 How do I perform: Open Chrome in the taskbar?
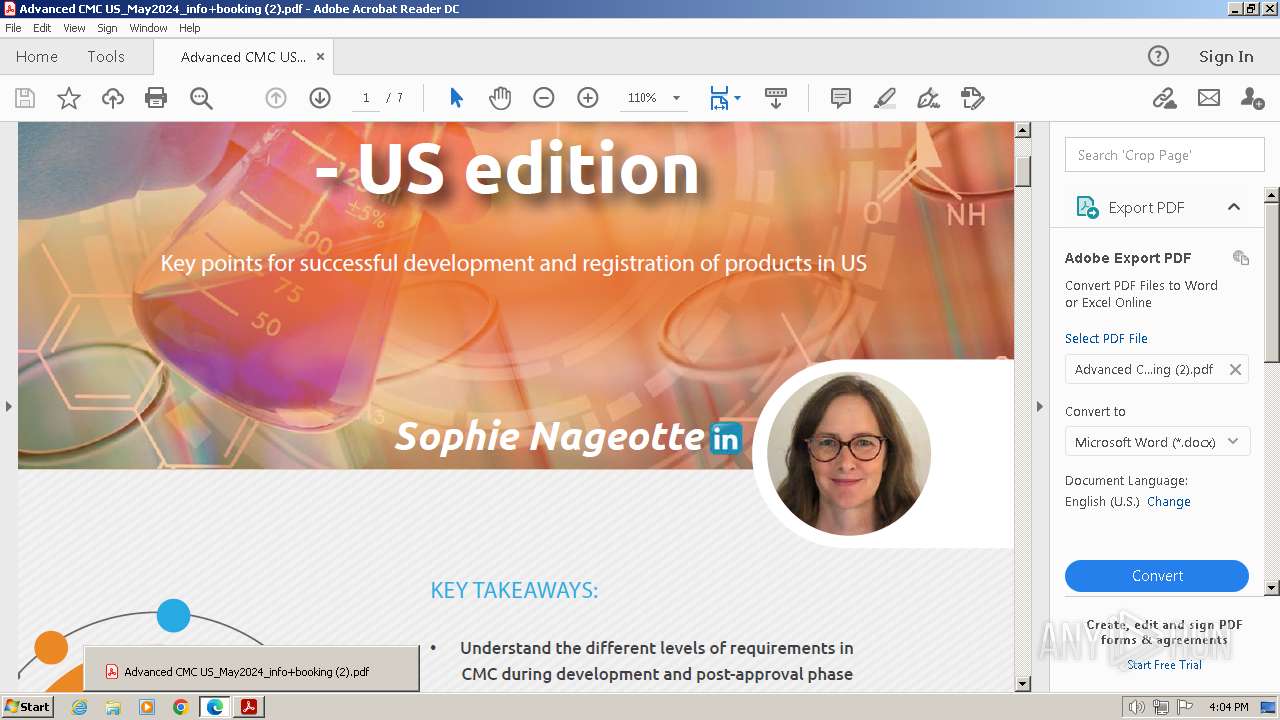(x=181, y=707)
